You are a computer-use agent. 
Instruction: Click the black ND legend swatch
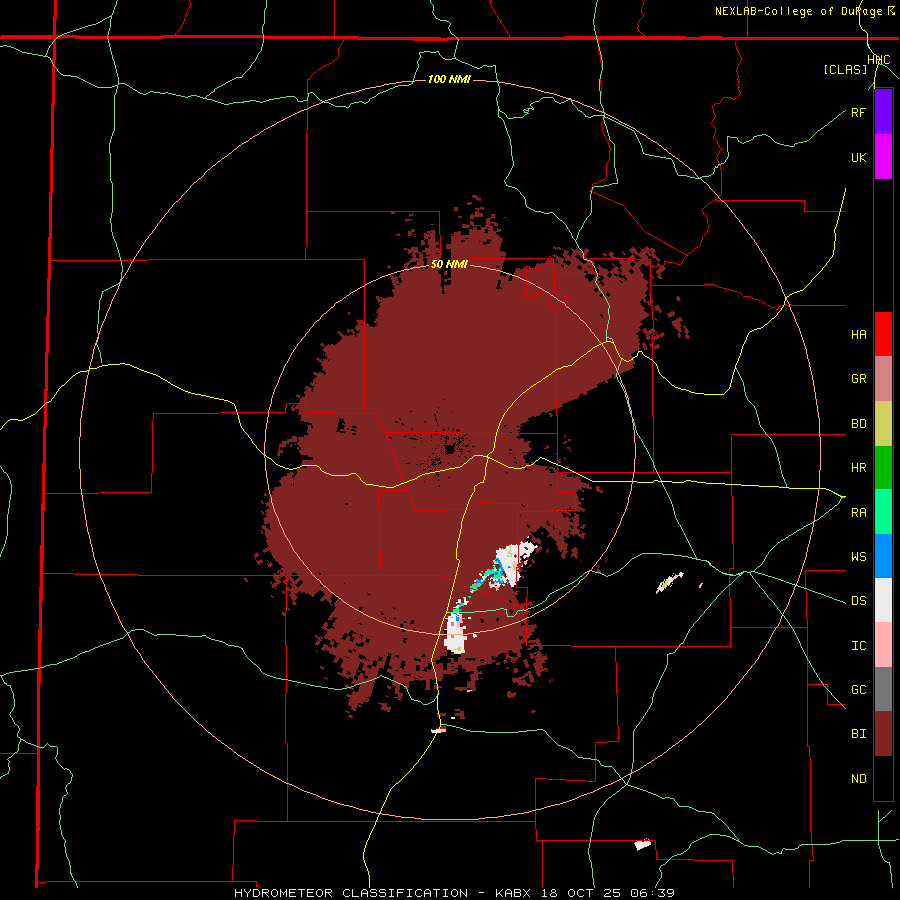pyautogui.click(x=883, y=778)
